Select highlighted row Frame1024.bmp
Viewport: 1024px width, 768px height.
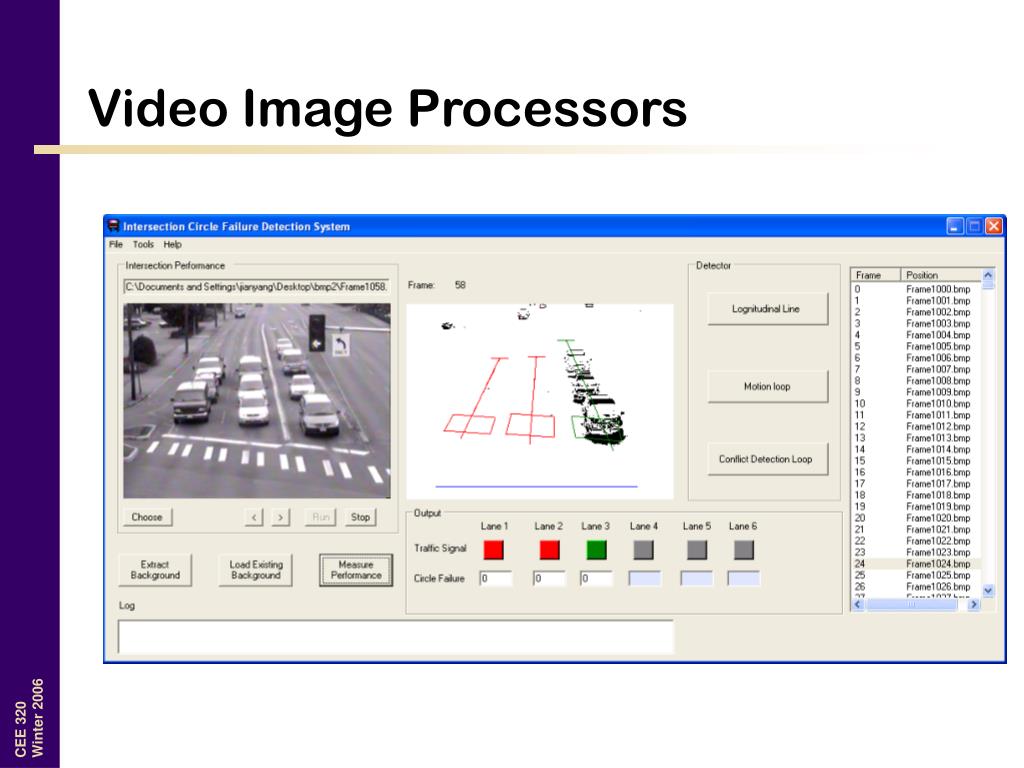tap(916, 563)
